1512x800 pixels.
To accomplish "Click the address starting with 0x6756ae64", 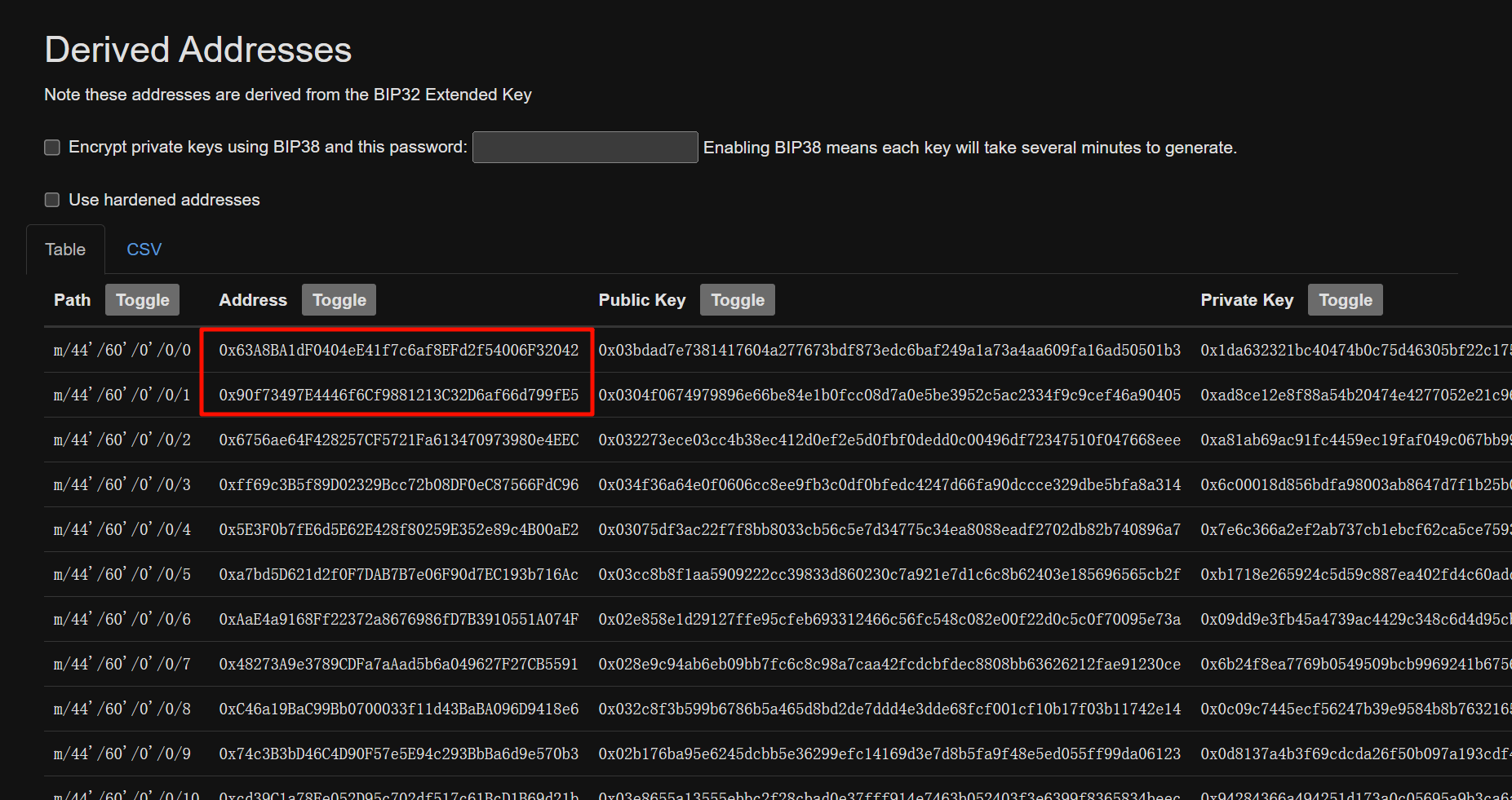I will coord(398,440).
